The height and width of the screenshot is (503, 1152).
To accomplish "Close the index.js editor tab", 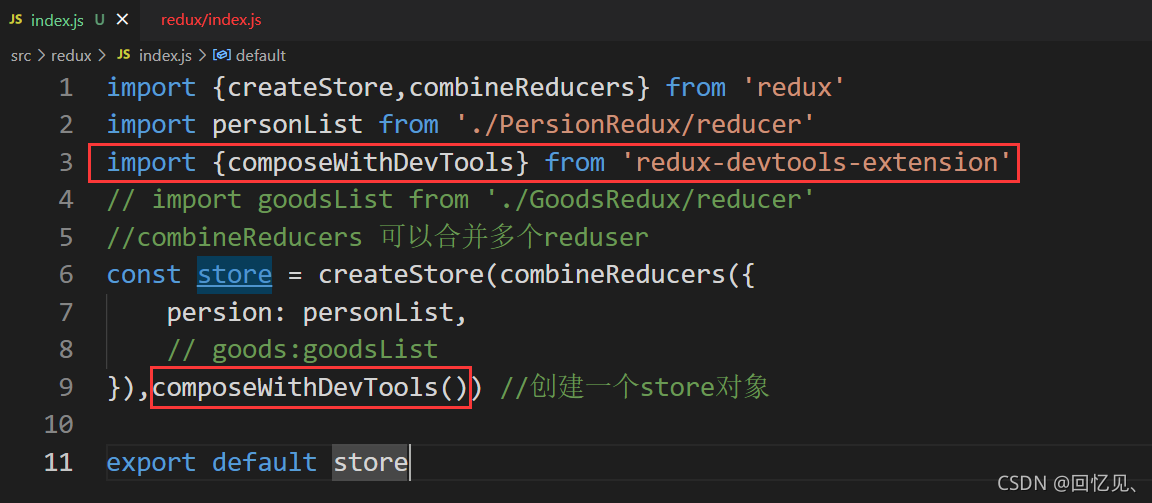I will tap(122, 20).
